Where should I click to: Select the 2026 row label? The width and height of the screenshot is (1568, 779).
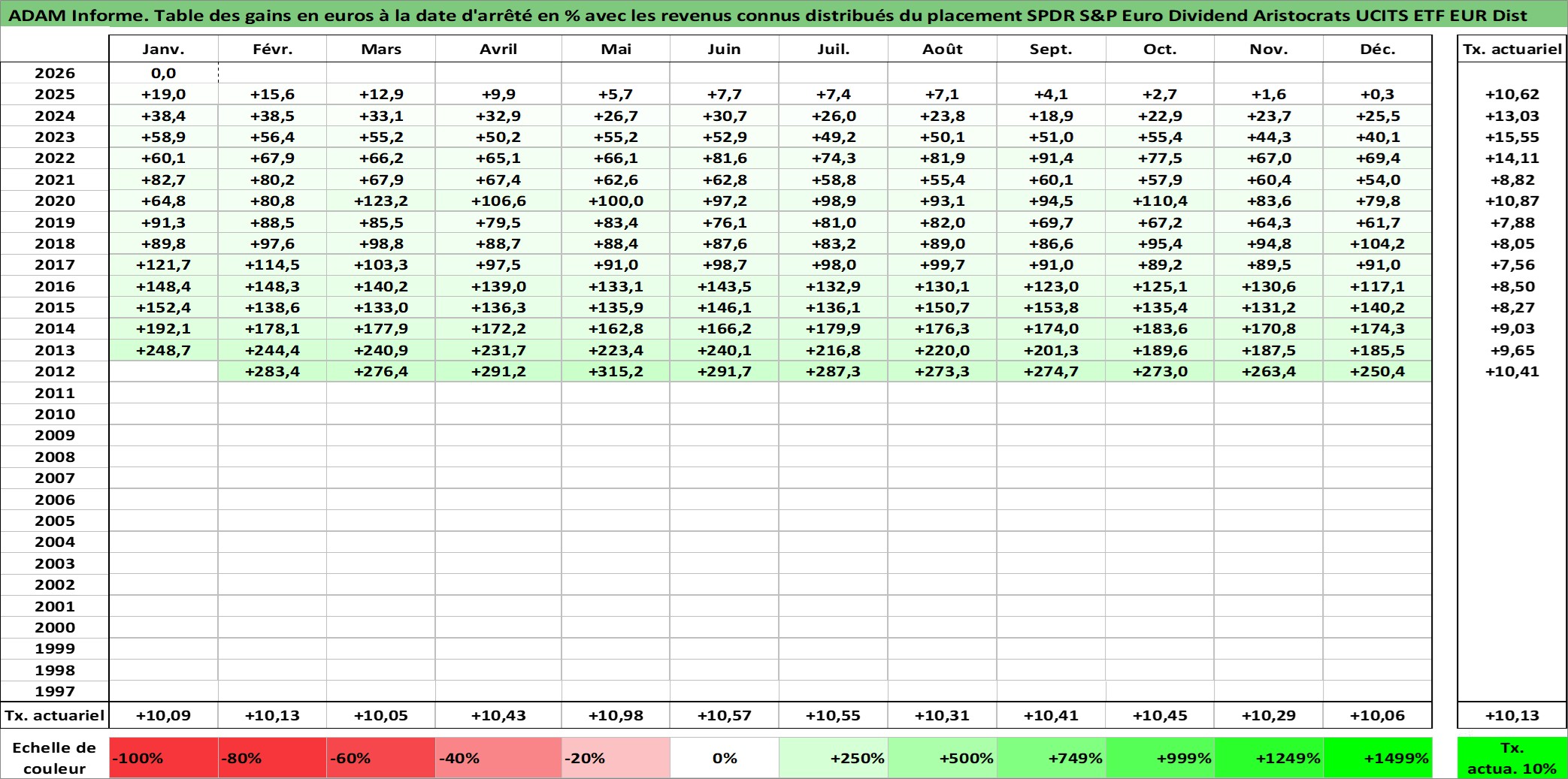pos(55,73)
